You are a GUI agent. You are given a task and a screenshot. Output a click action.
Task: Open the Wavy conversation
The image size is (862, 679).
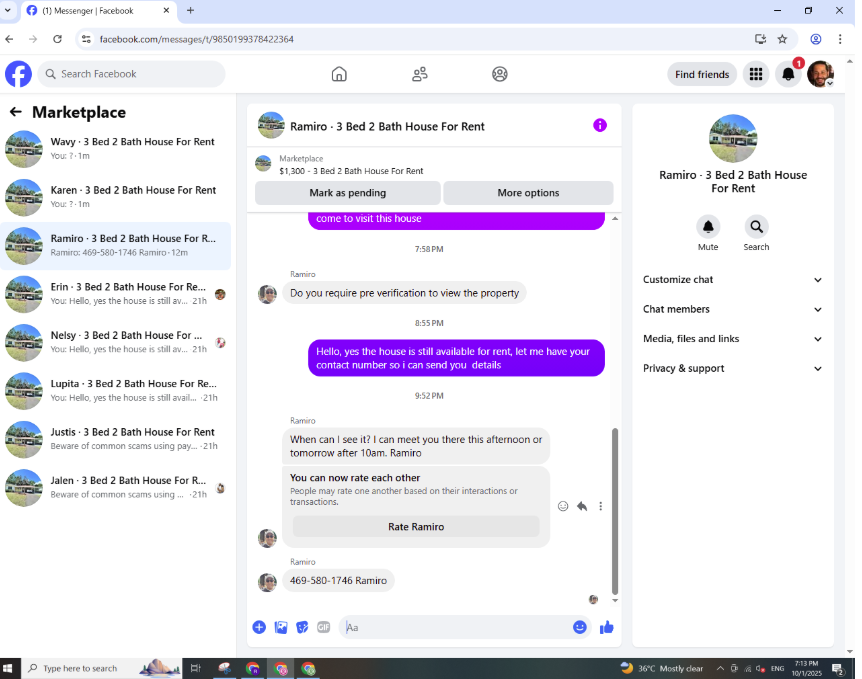(115, 148)
